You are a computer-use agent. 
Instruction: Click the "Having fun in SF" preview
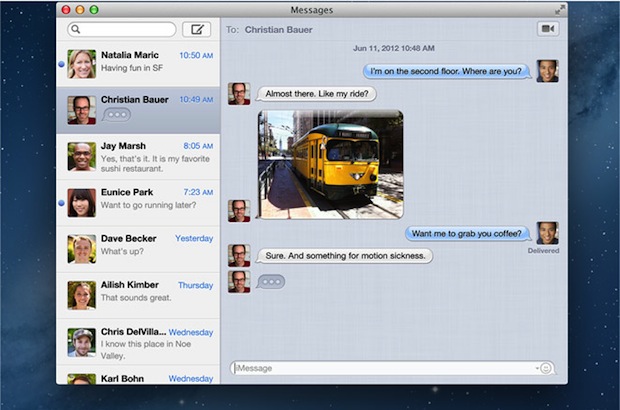(x=132, y=68)
